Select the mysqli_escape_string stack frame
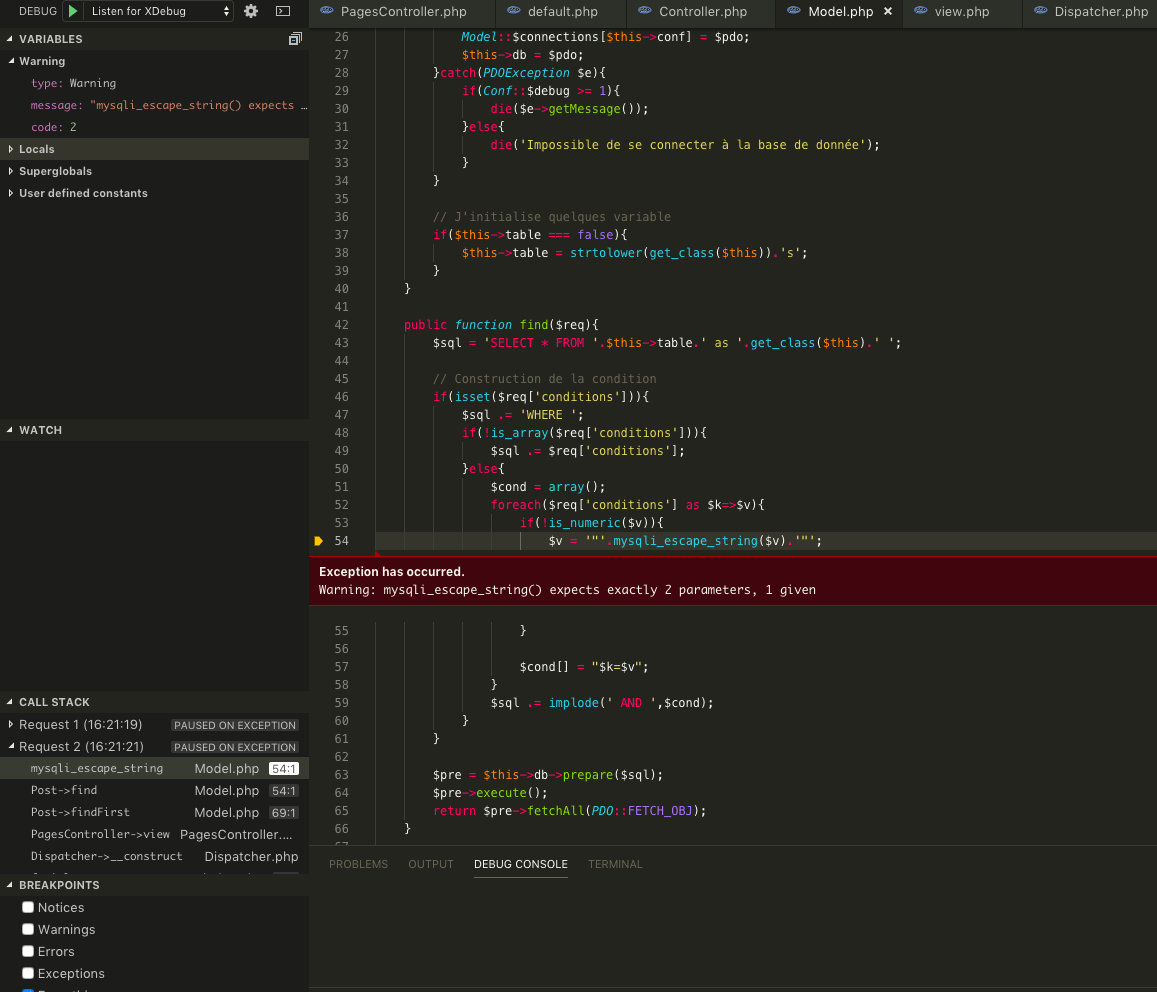Viewport: 1157px width, 992px height. point(154,768)
